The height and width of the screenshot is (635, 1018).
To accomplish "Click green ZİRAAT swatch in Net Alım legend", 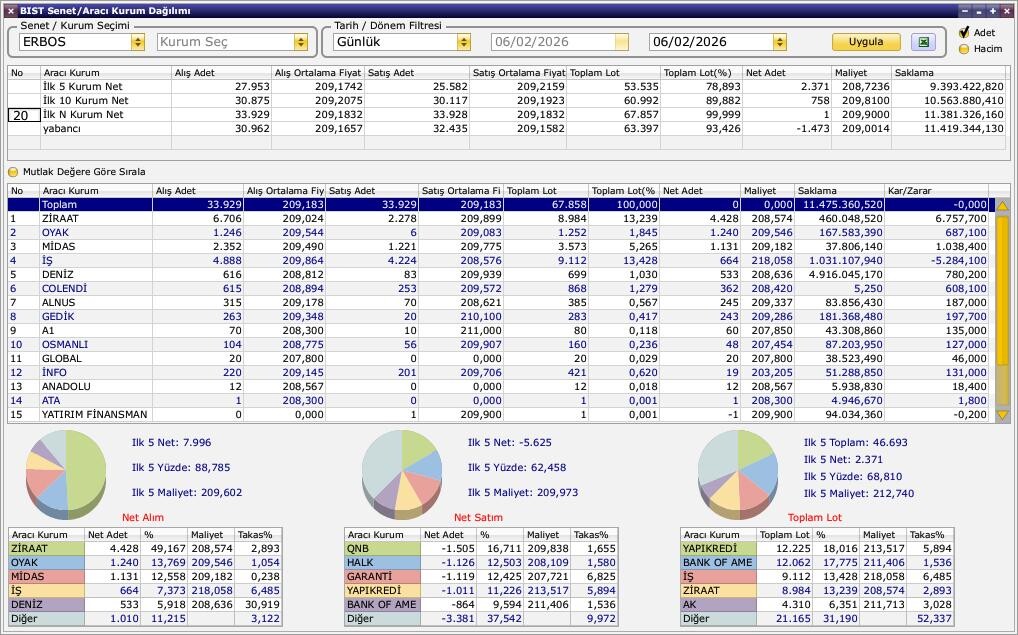I will [46, 549].
